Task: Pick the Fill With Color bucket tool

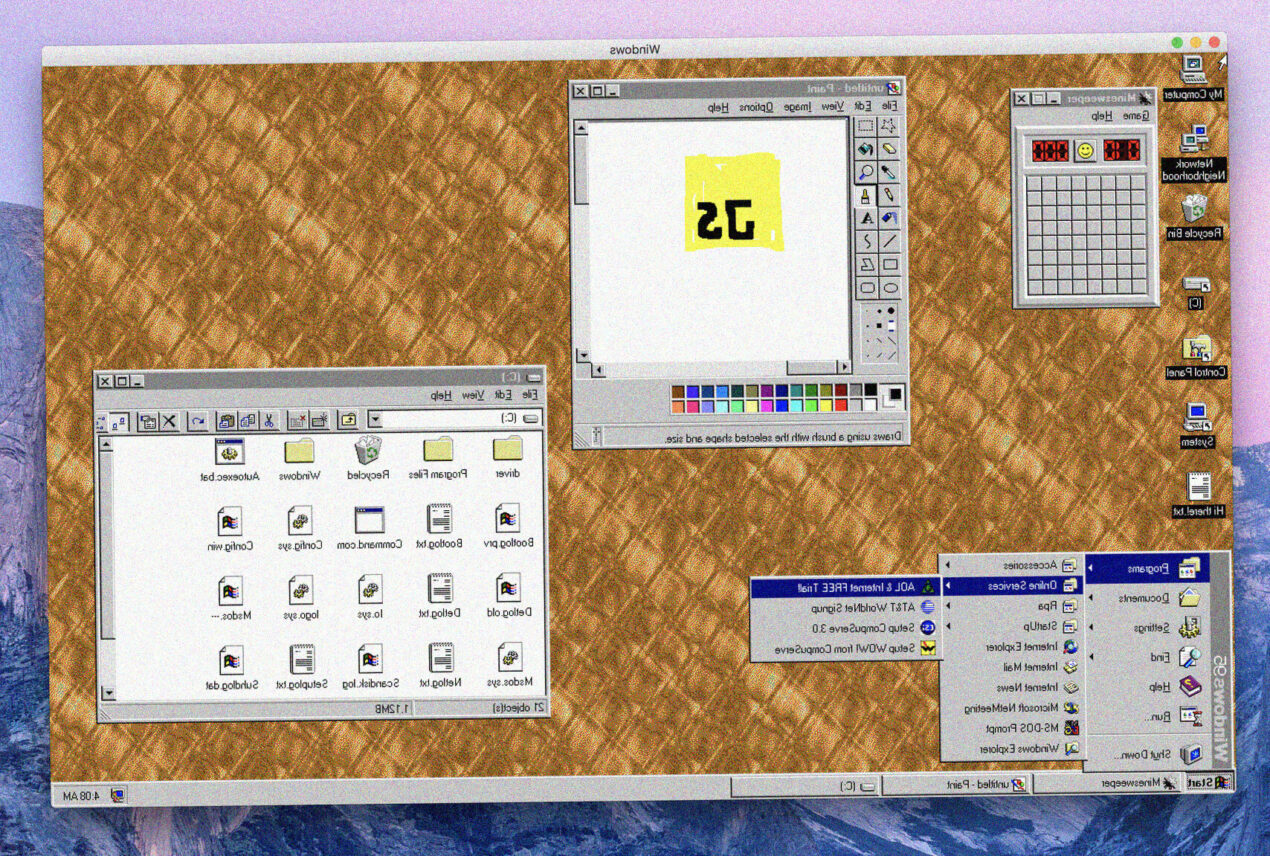Action: click(866, 149)
